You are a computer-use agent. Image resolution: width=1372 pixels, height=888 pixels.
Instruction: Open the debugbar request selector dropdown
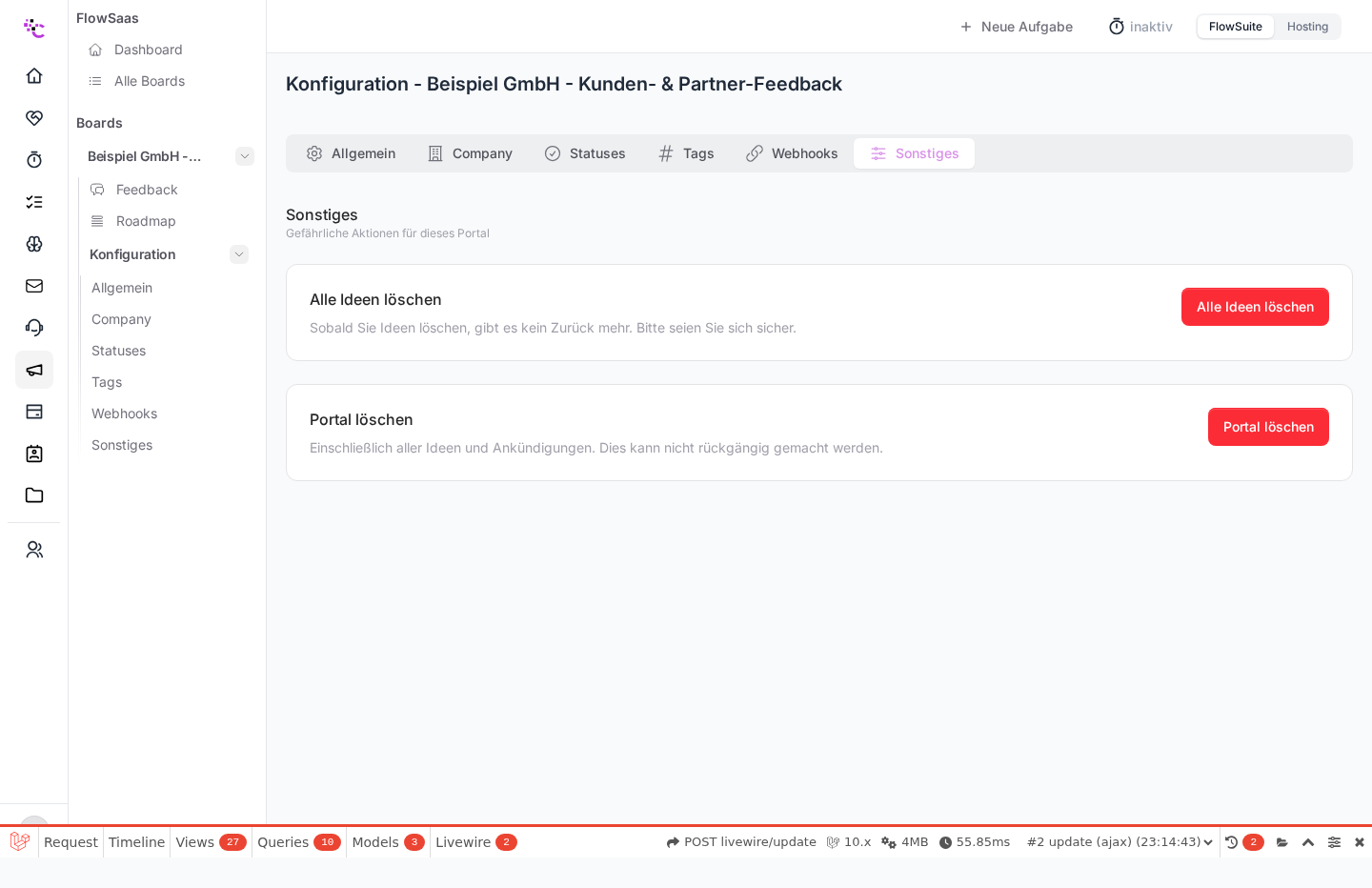[1120, 842]
